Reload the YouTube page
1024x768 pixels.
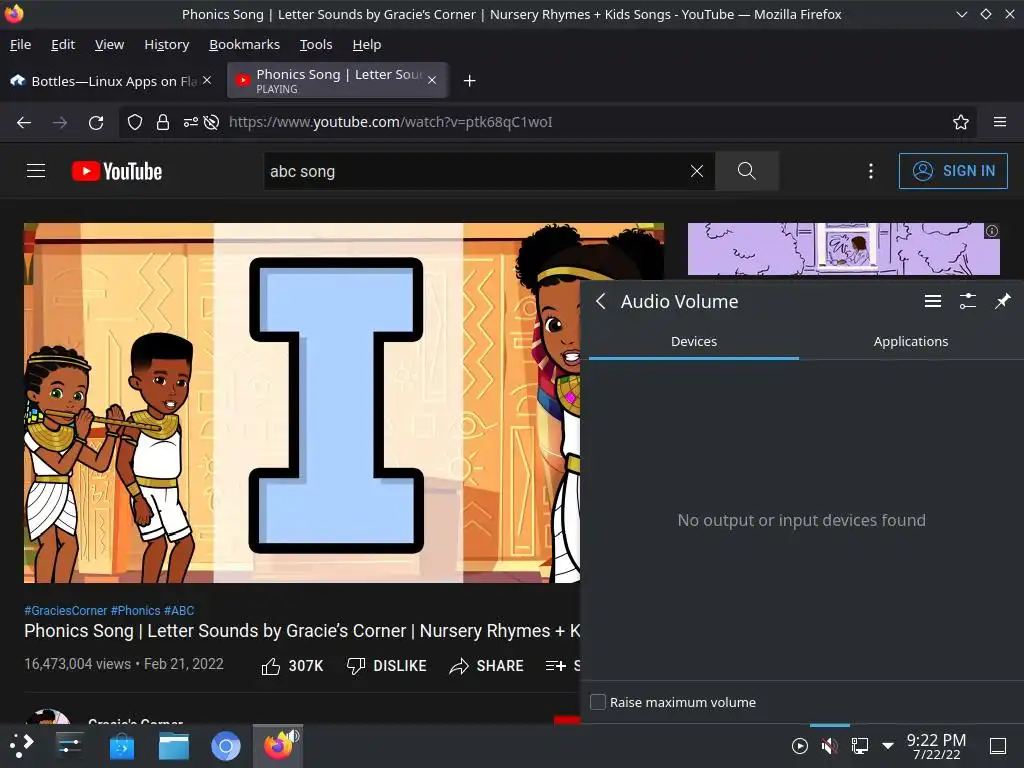96,122
